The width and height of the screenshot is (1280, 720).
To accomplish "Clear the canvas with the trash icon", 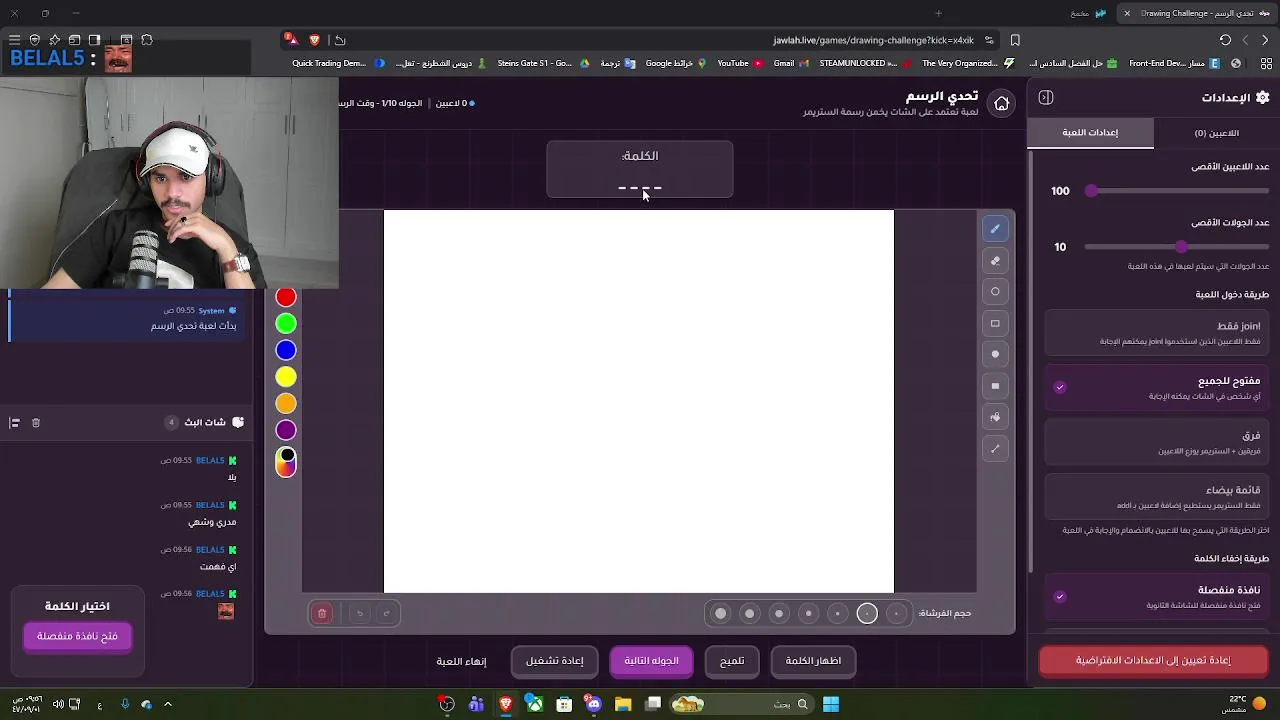I will pyautogui.click(x=322, y=613).
